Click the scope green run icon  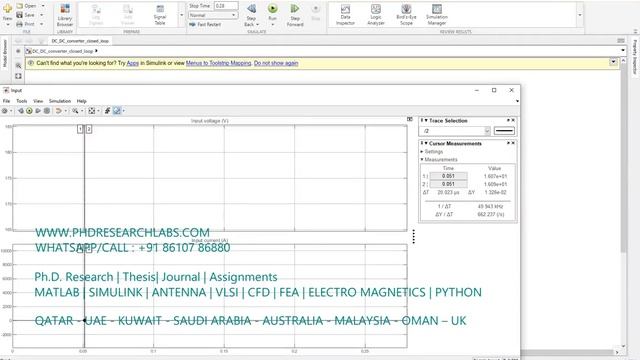point(29,111)
